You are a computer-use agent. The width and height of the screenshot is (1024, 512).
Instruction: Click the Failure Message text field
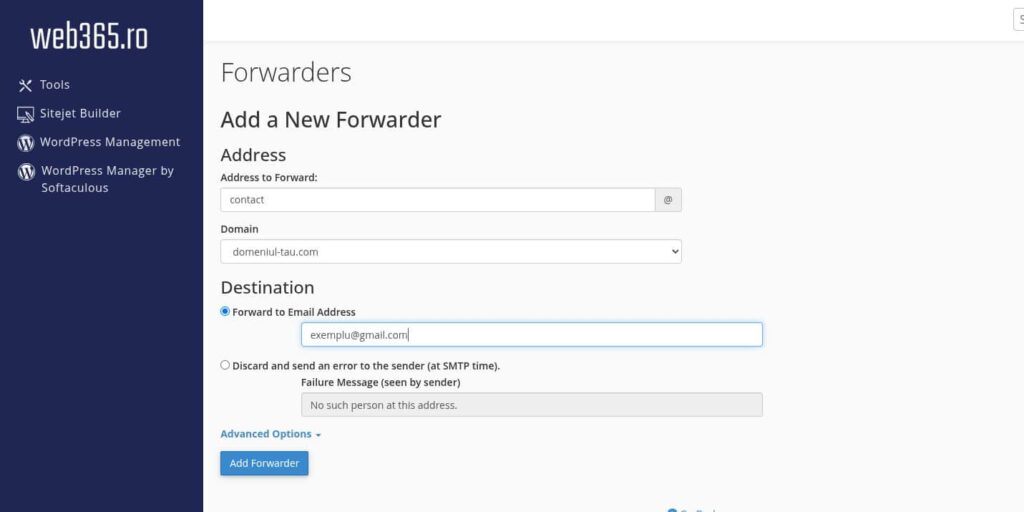click(x=531, y=405)
